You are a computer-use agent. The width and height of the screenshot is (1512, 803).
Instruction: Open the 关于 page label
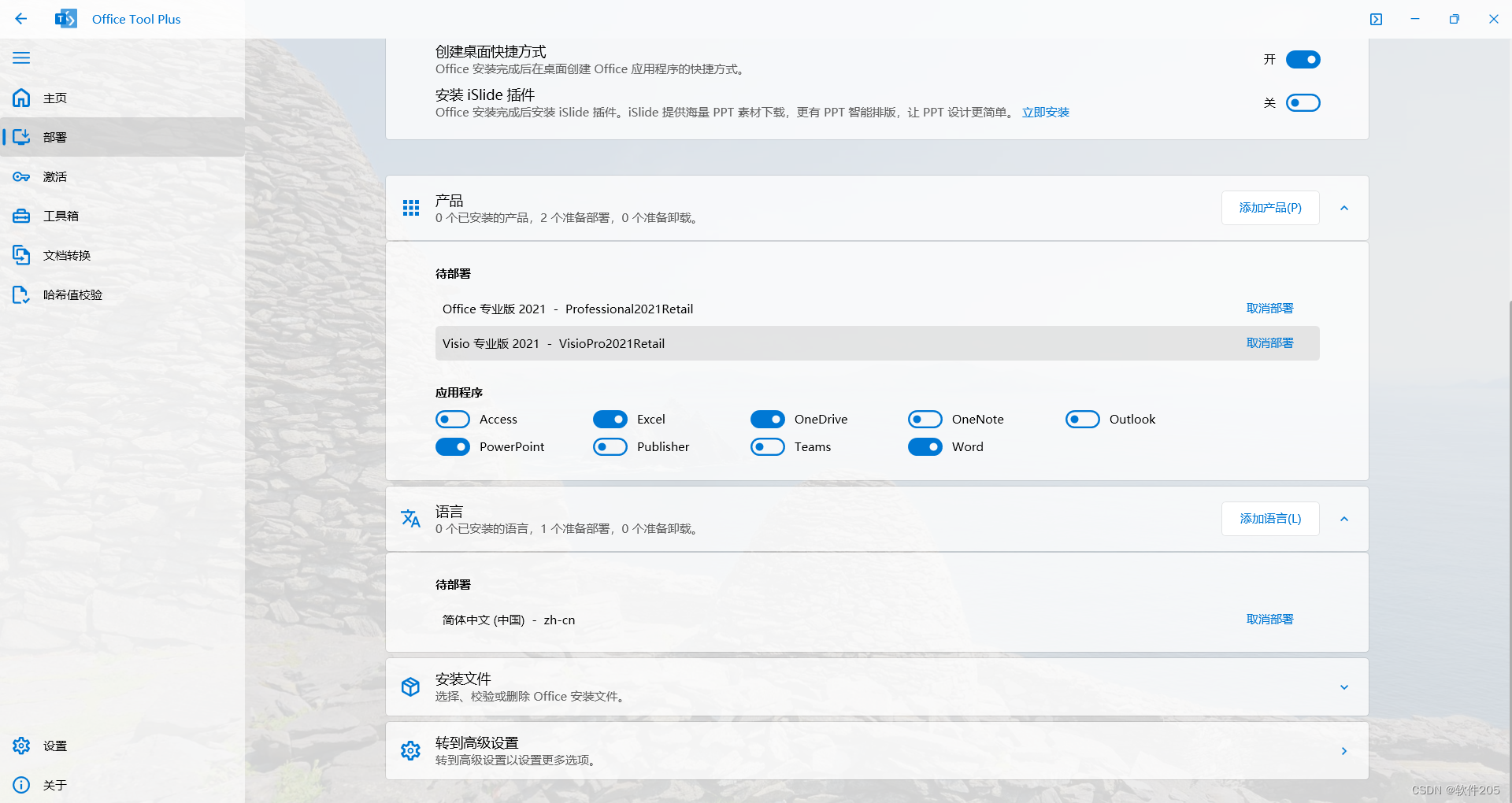click(x=55, y=785)
